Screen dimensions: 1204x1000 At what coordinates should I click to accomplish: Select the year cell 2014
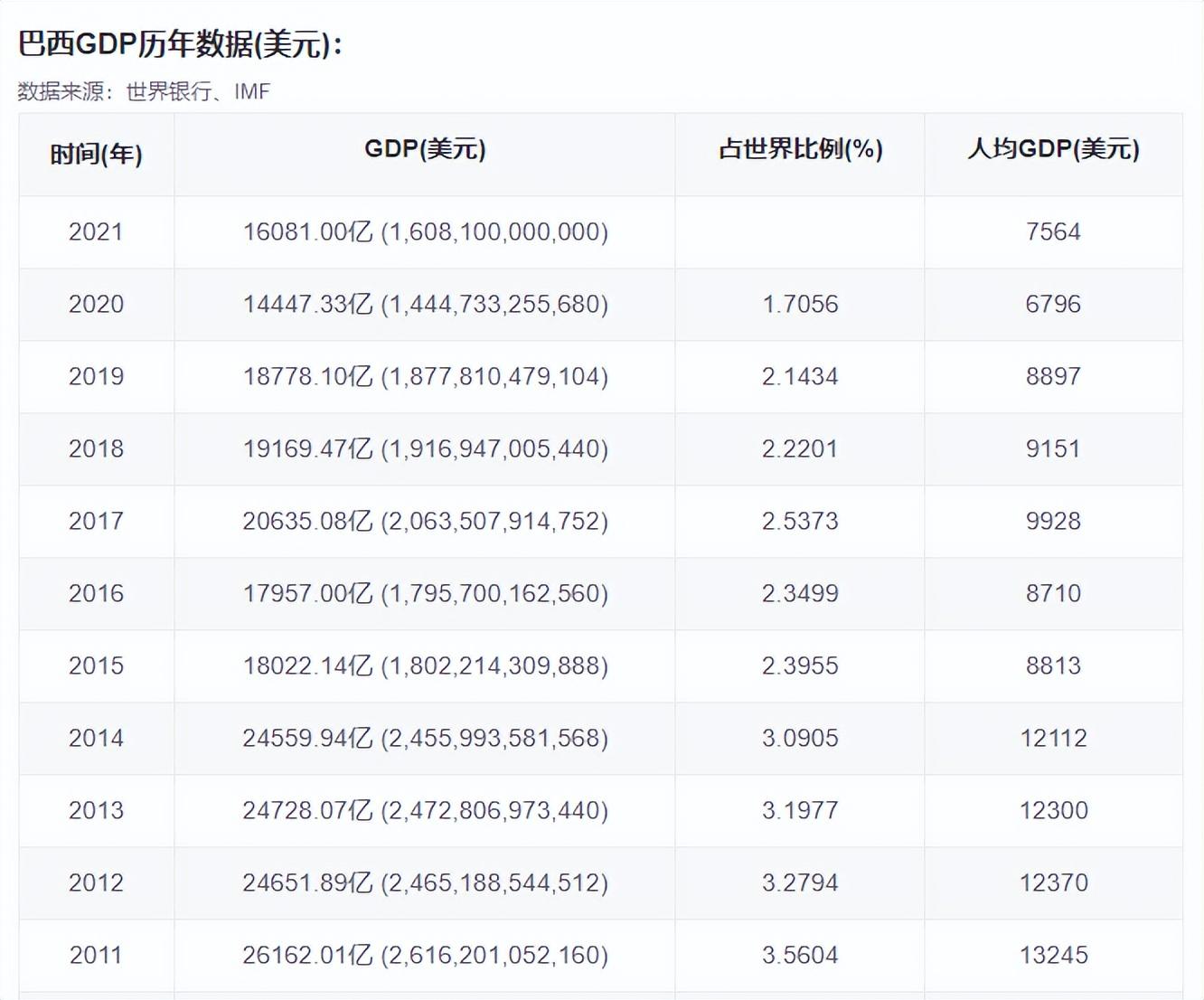pos(96,738)
